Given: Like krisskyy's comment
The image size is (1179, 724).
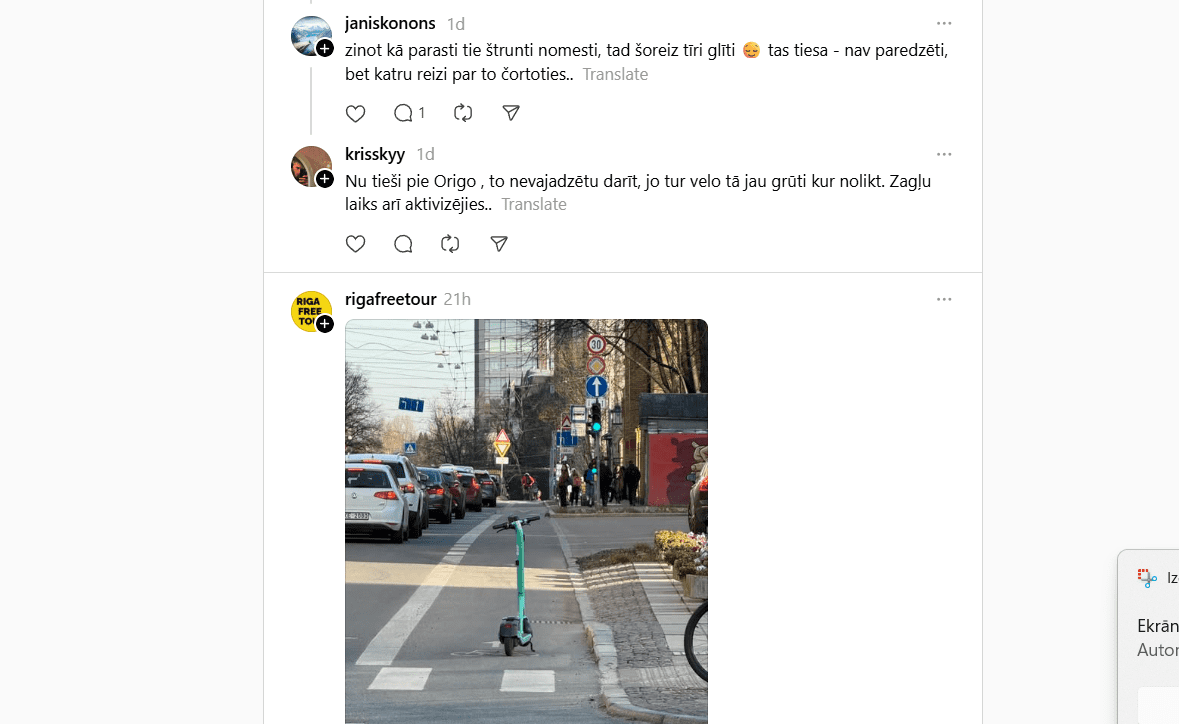Looking at the screenshot, I should tap(356, 244).
